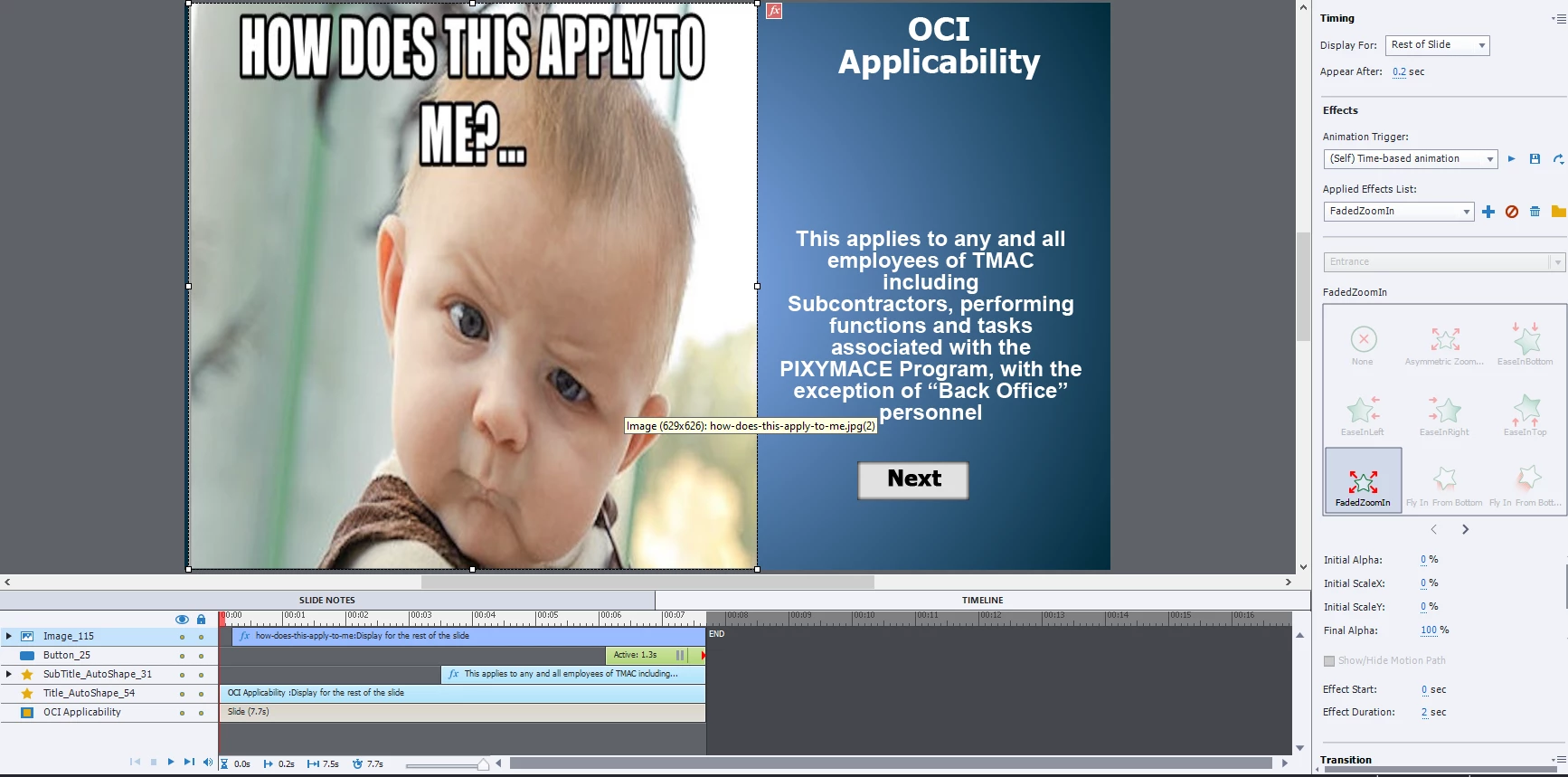Stop timeline playback
This screenshot has width=1568, height=777.
tap(154, 763)
